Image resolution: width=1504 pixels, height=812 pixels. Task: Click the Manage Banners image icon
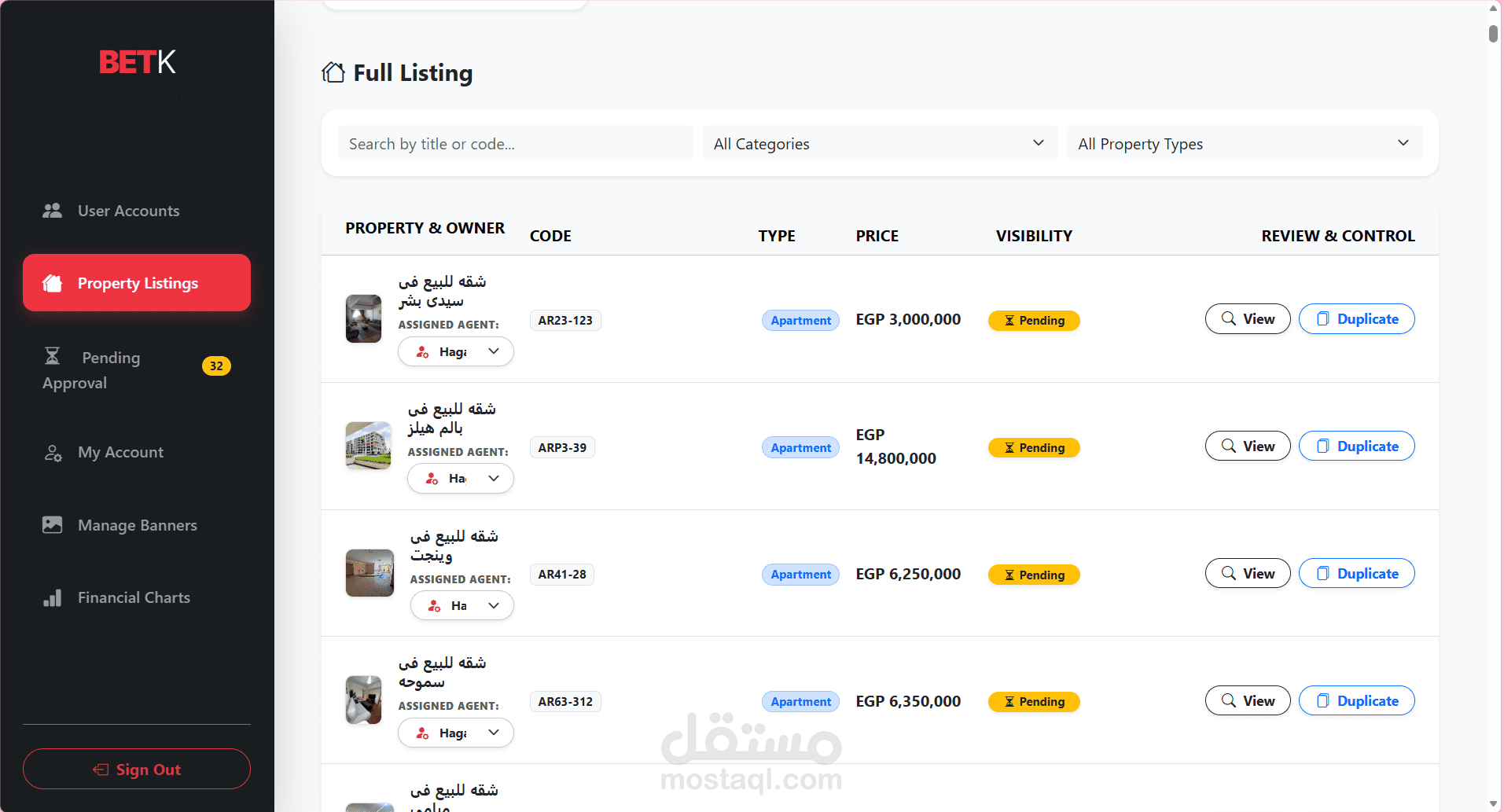coord(52,525)
